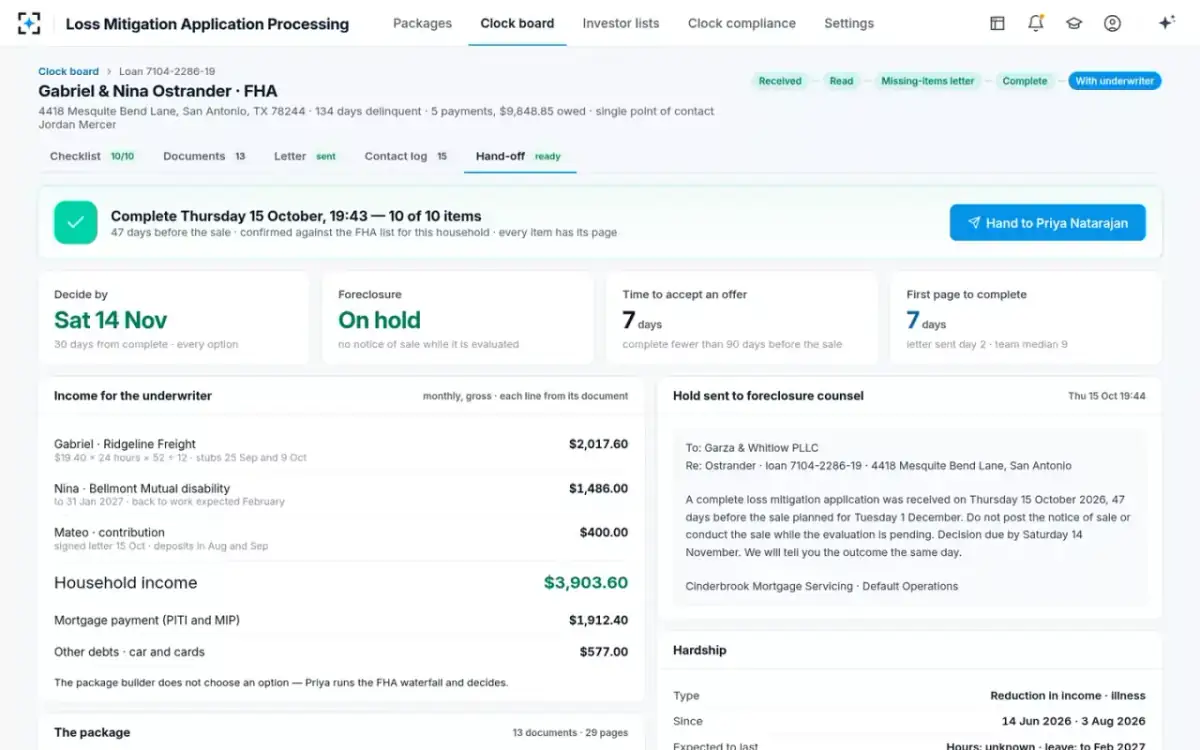Click the Time to accept an offer card
1200x750 pixels.
(x=742, y=318)
